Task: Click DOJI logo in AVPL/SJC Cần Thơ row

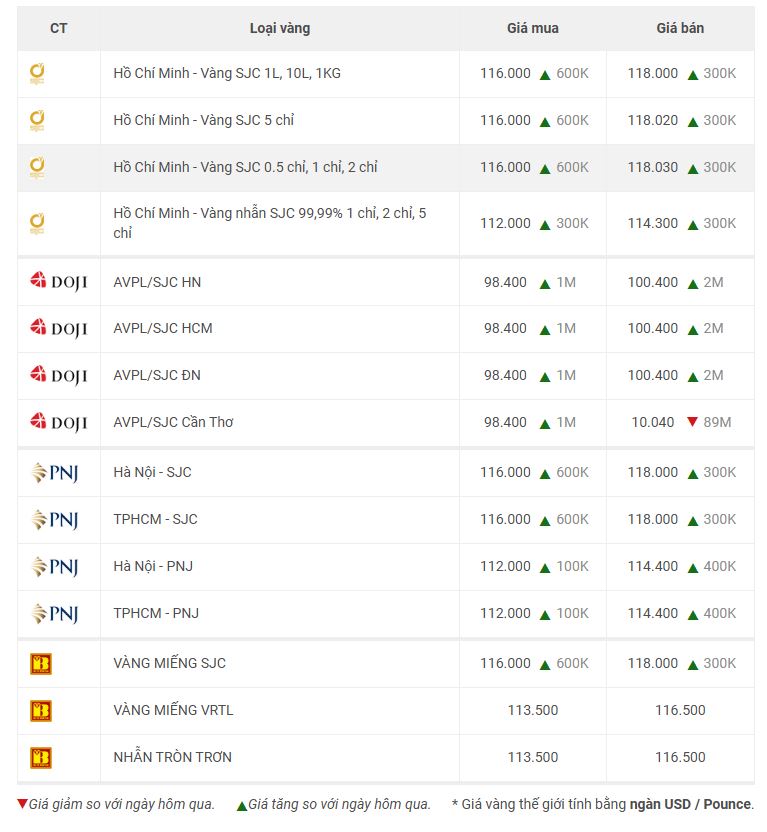Action: click(58, 422)
